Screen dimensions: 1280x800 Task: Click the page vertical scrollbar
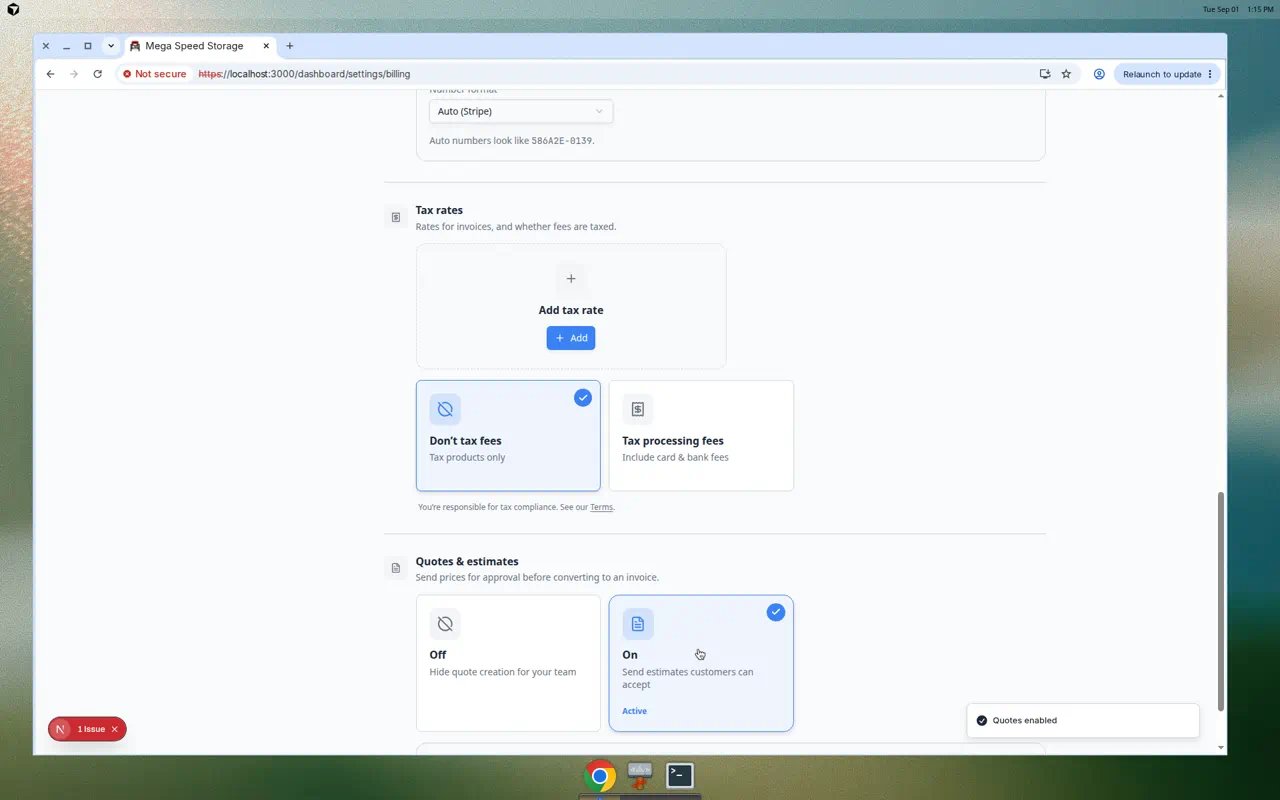click(x=1220, y=600)
